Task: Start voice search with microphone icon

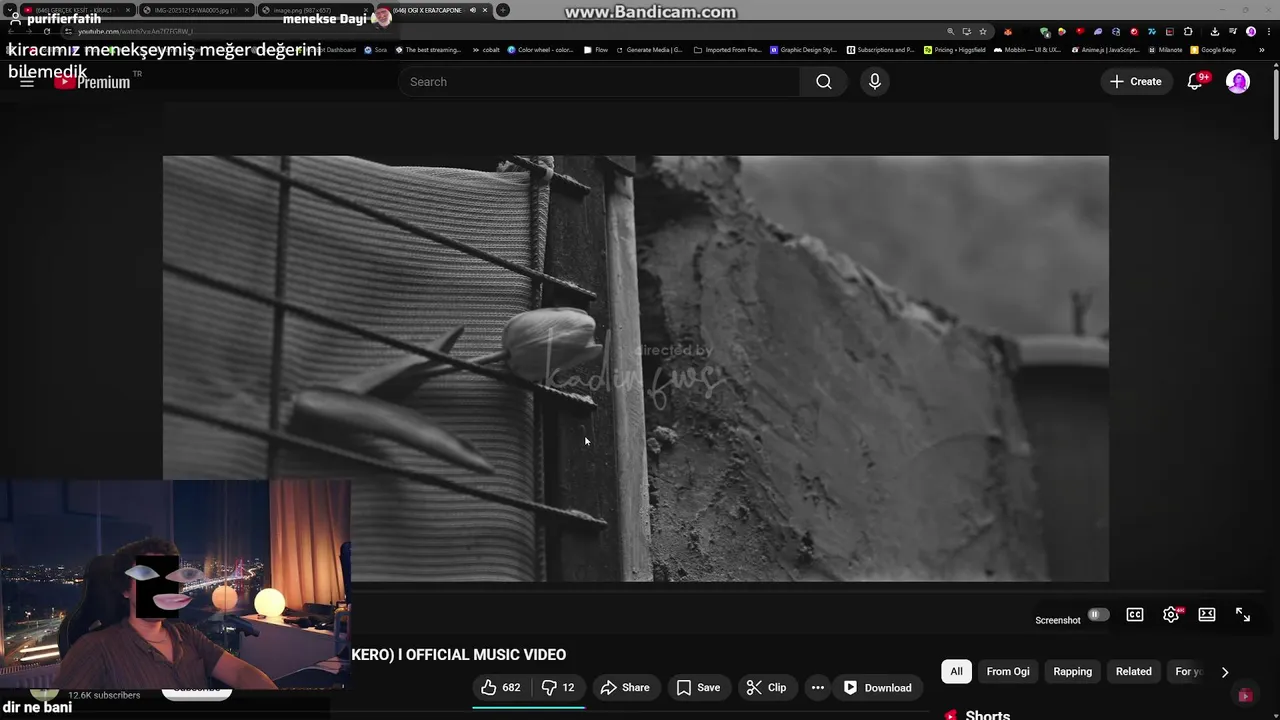Action: coord(875,82)
